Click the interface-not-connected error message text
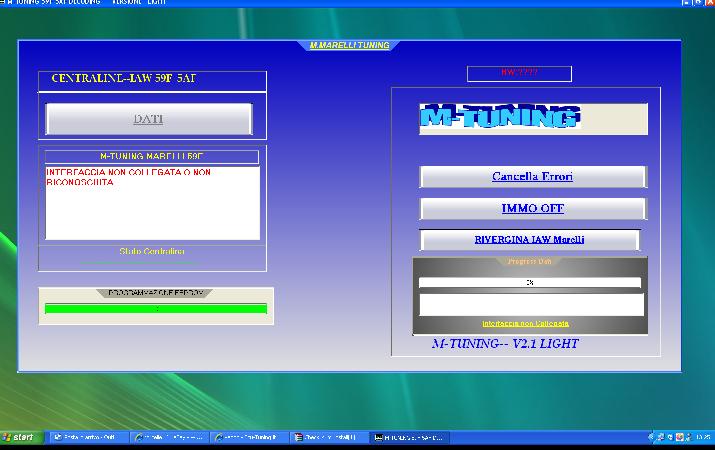 pos(128,177)
